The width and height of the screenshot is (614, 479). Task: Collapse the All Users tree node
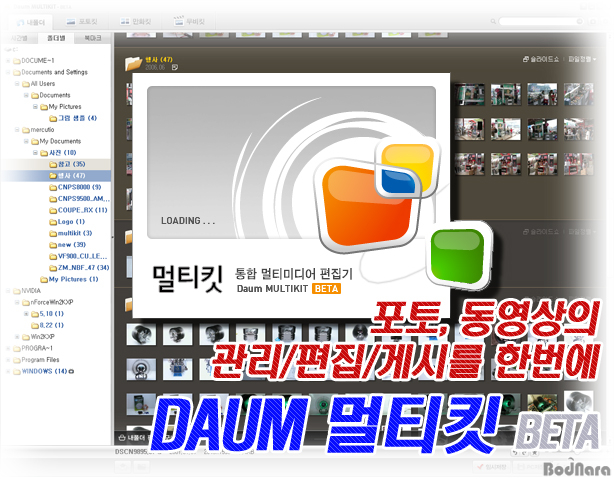pyautogui.click(x=18, y=84)
